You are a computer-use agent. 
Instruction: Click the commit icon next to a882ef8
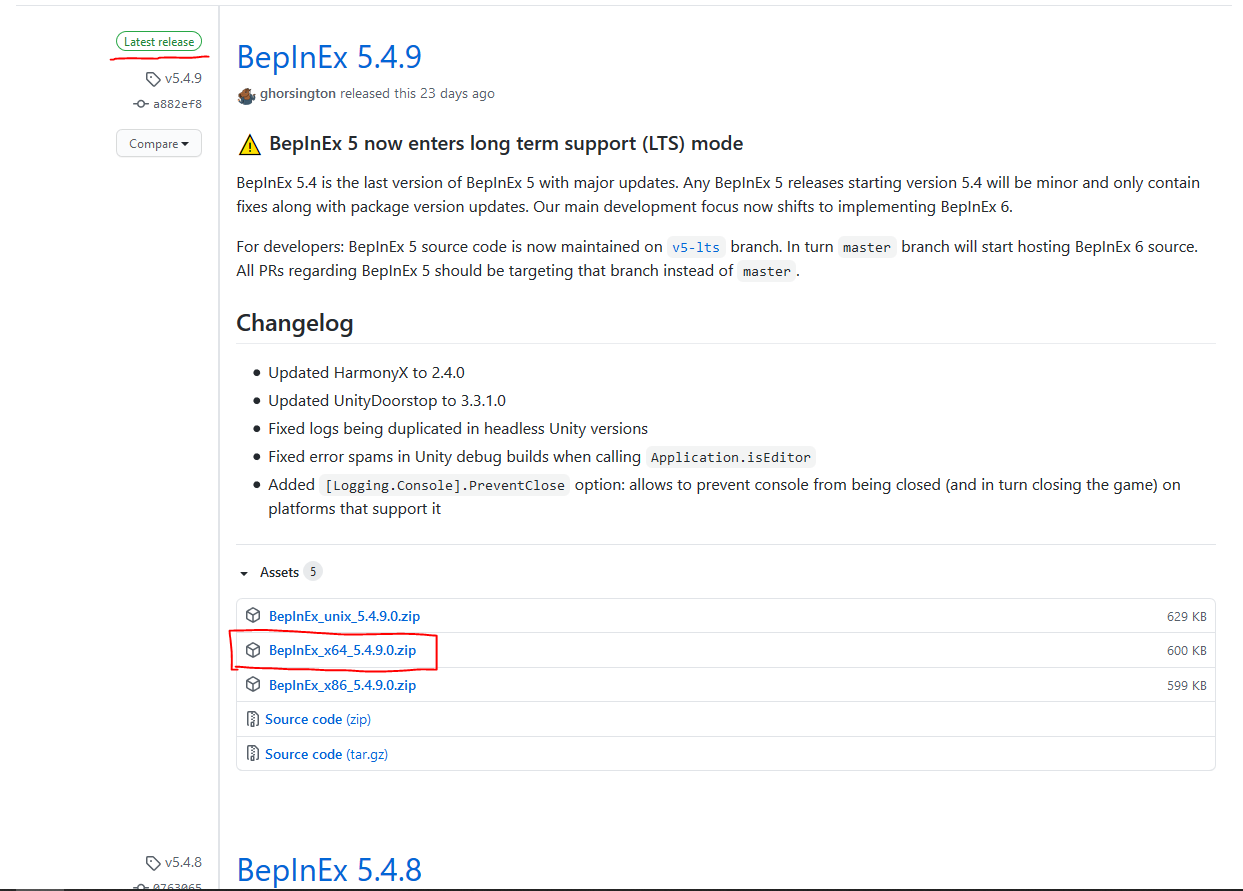click(x=141, y=104)
